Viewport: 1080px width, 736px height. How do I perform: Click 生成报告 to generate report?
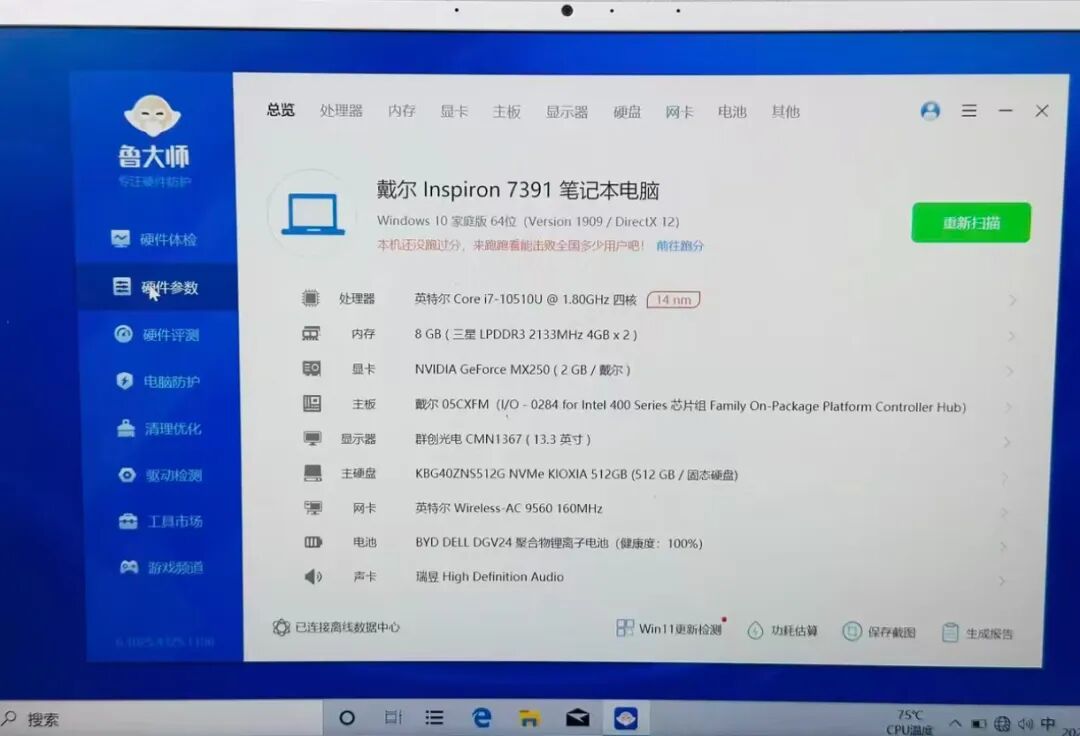coord(978,633)
